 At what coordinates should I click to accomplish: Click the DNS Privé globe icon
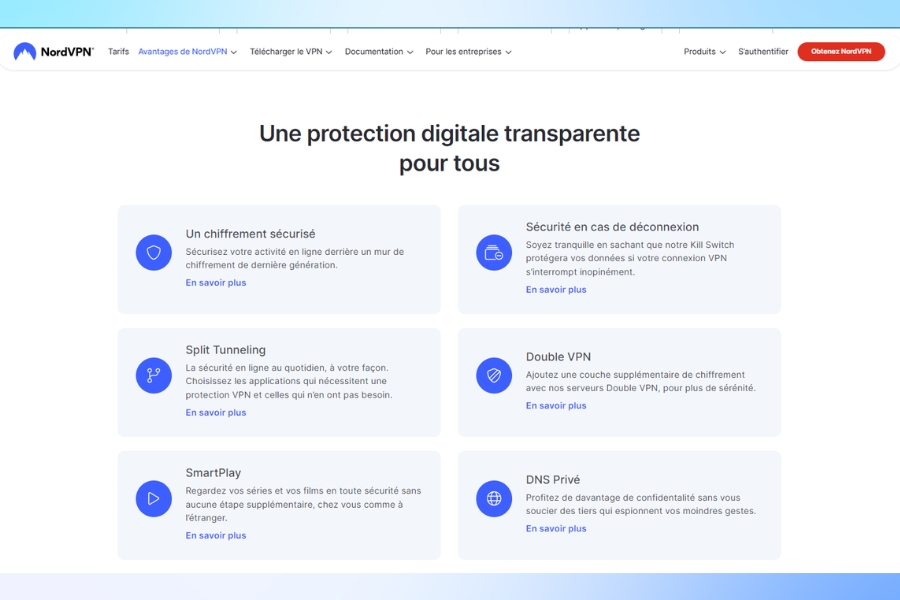click(x=494, y=498)
